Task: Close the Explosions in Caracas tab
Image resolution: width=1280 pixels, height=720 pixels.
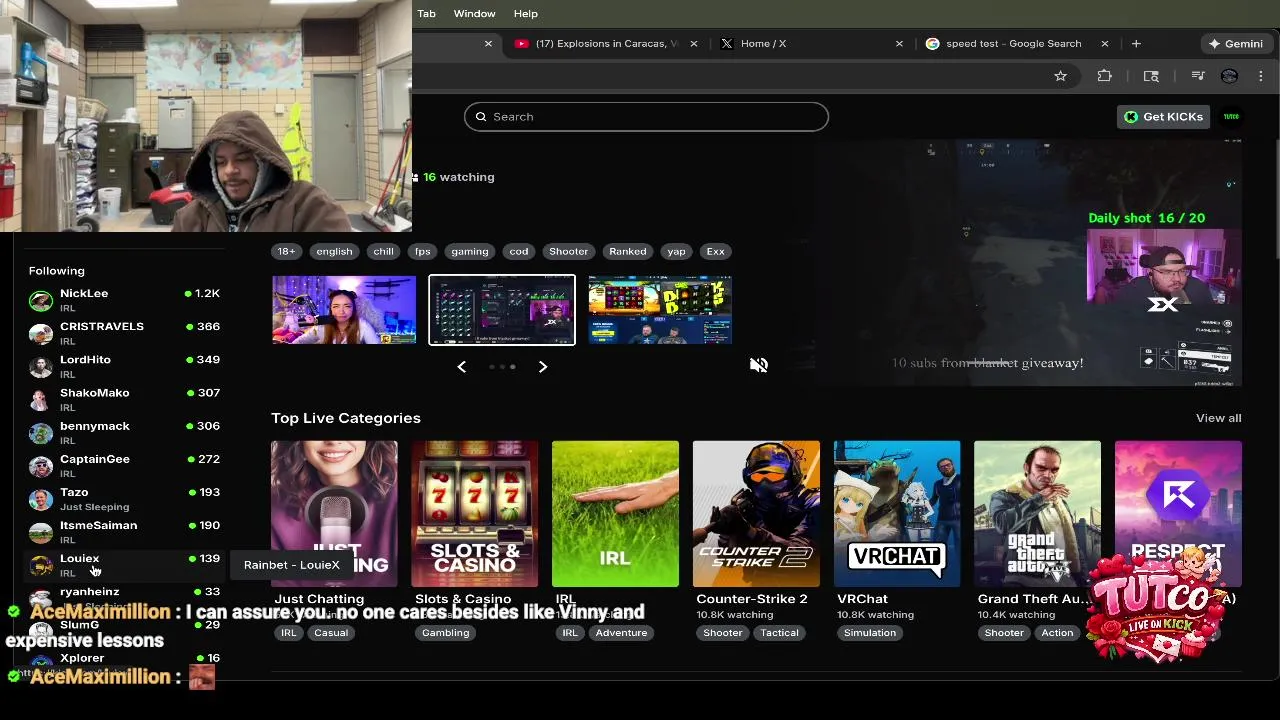Action: click(x=696, y=44)
